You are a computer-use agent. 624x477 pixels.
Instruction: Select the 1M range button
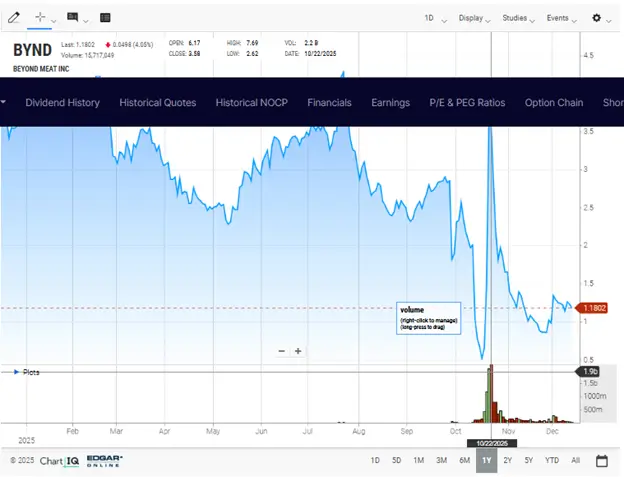pos(419,460)
